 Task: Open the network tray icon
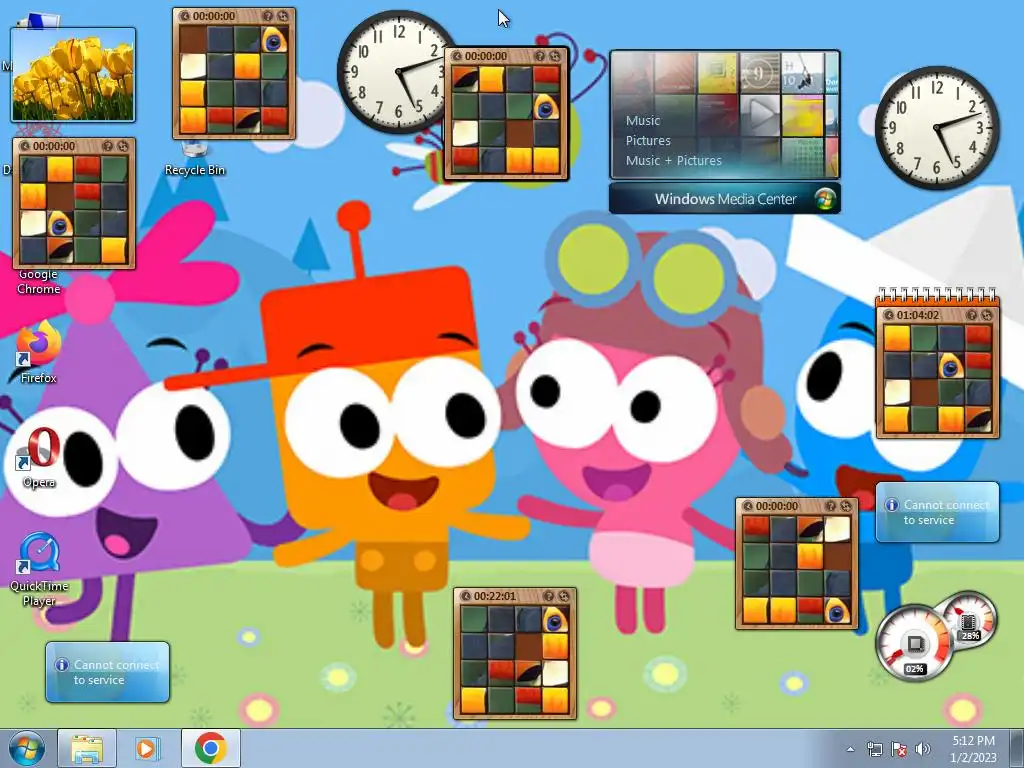click(874, 749)
